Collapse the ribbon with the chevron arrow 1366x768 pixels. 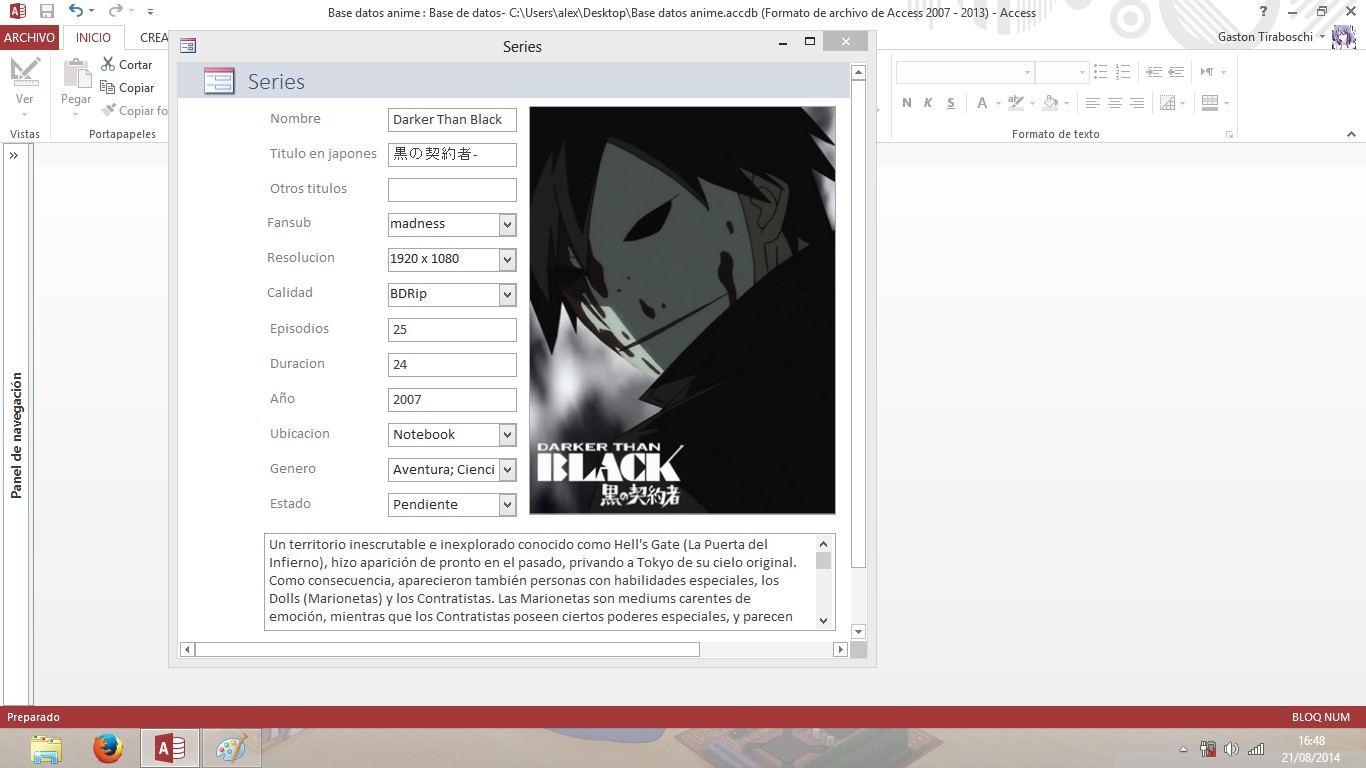pyautogui.click(x=1351, y=134)
